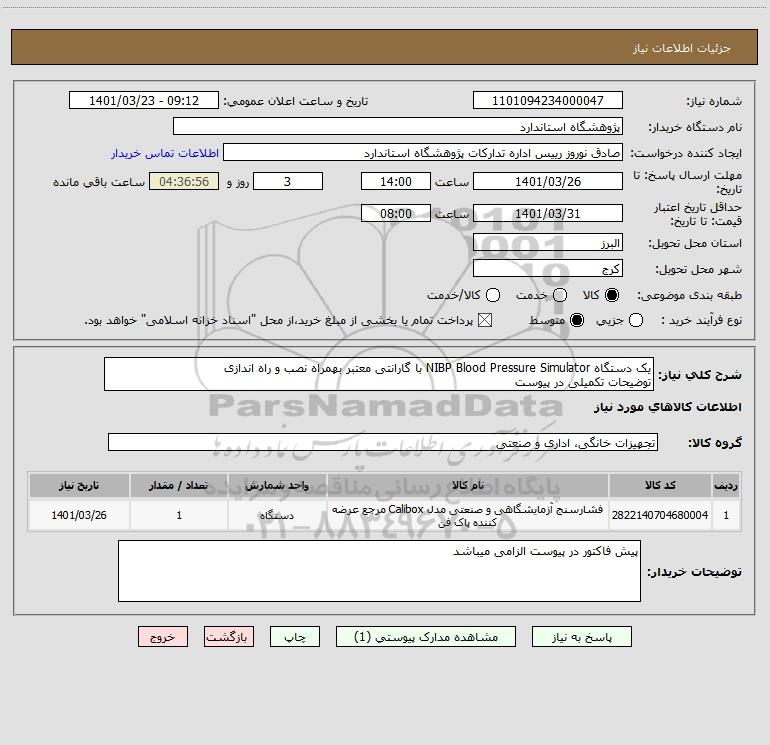This screenshot has width=770, height=745.
Task: Click the شرح کلی نیاز description box
Action: point(379,374)
